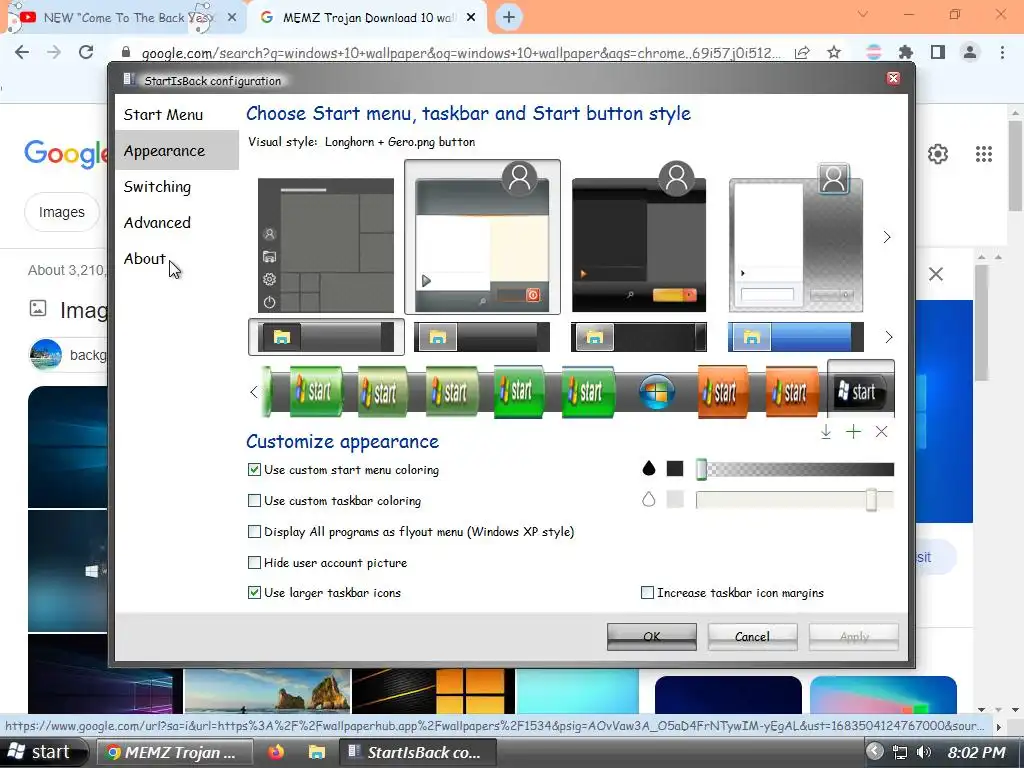
Task: Bookmark the page with star icon
Action: (x=834, y=52)
